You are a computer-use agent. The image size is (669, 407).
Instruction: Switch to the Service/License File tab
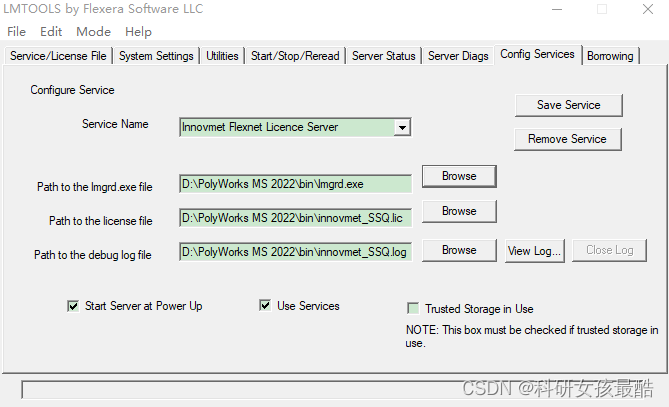click(x=58, y=56)
